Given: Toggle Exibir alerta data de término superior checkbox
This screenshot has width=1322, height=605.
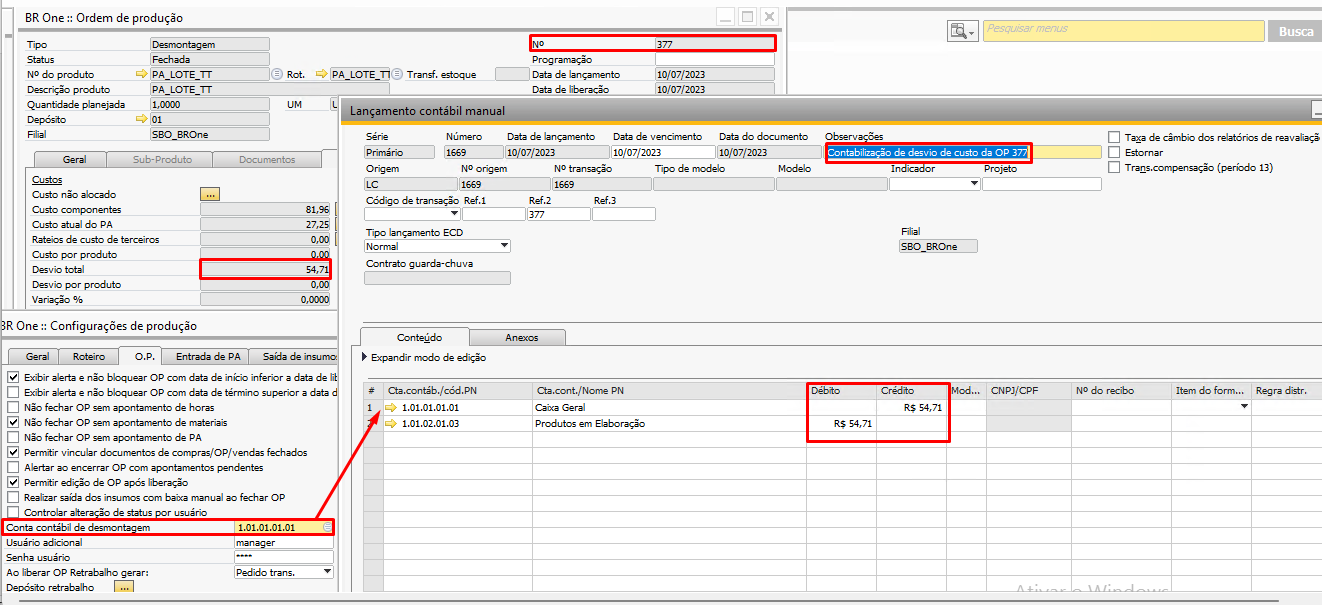Looking at the screenshot, I should coord(13,393).
